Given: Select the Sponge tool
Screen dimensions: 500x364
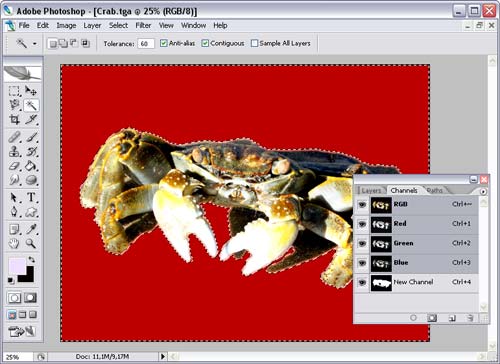Looking at the screenshot, I should (31, 180).
